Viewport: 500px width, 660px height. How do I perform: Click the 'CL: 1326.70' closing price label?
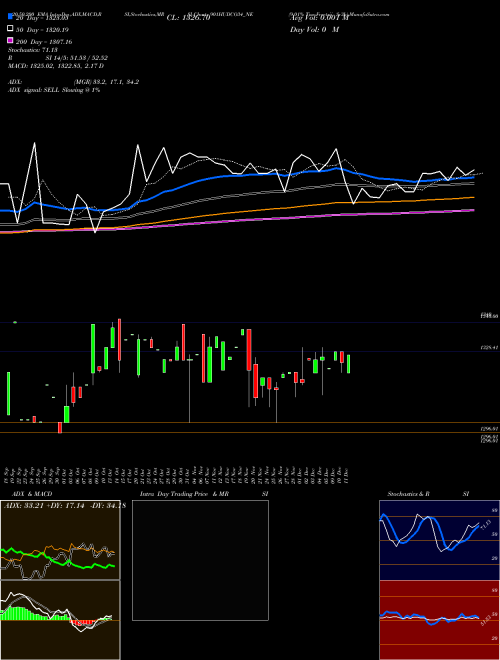(x=188, y=18)
